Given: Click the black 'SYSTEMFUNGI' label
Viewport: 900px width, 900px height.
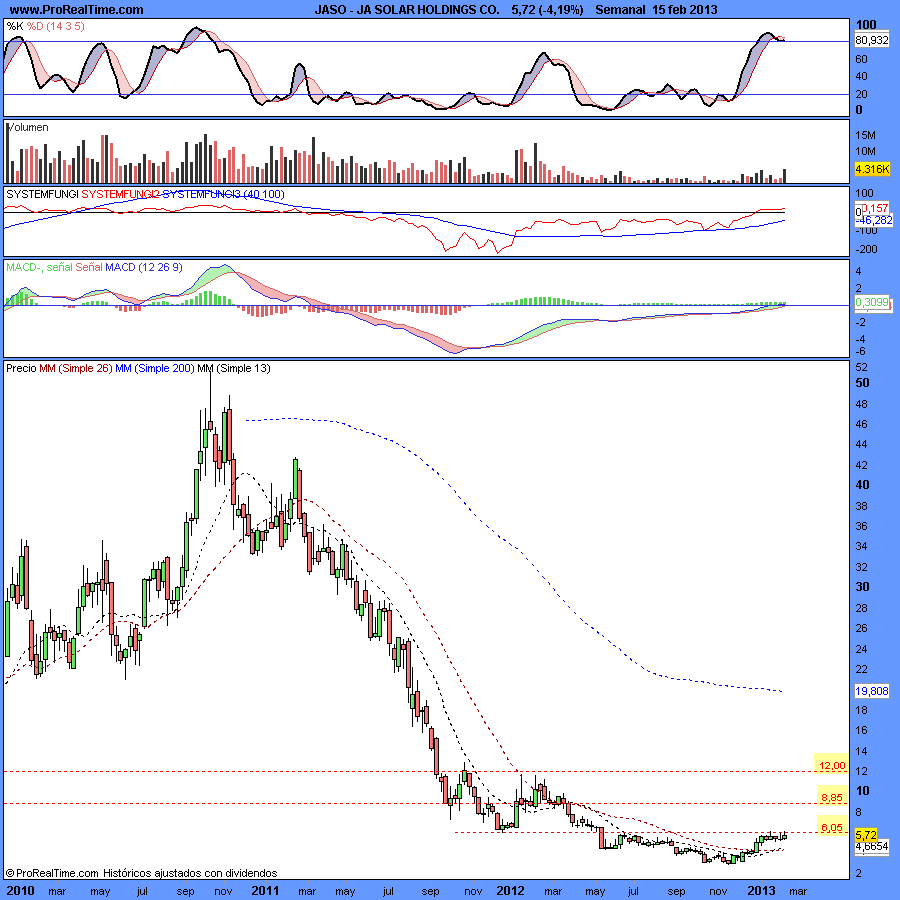Looking at the screenshot, I should (42, 194).
